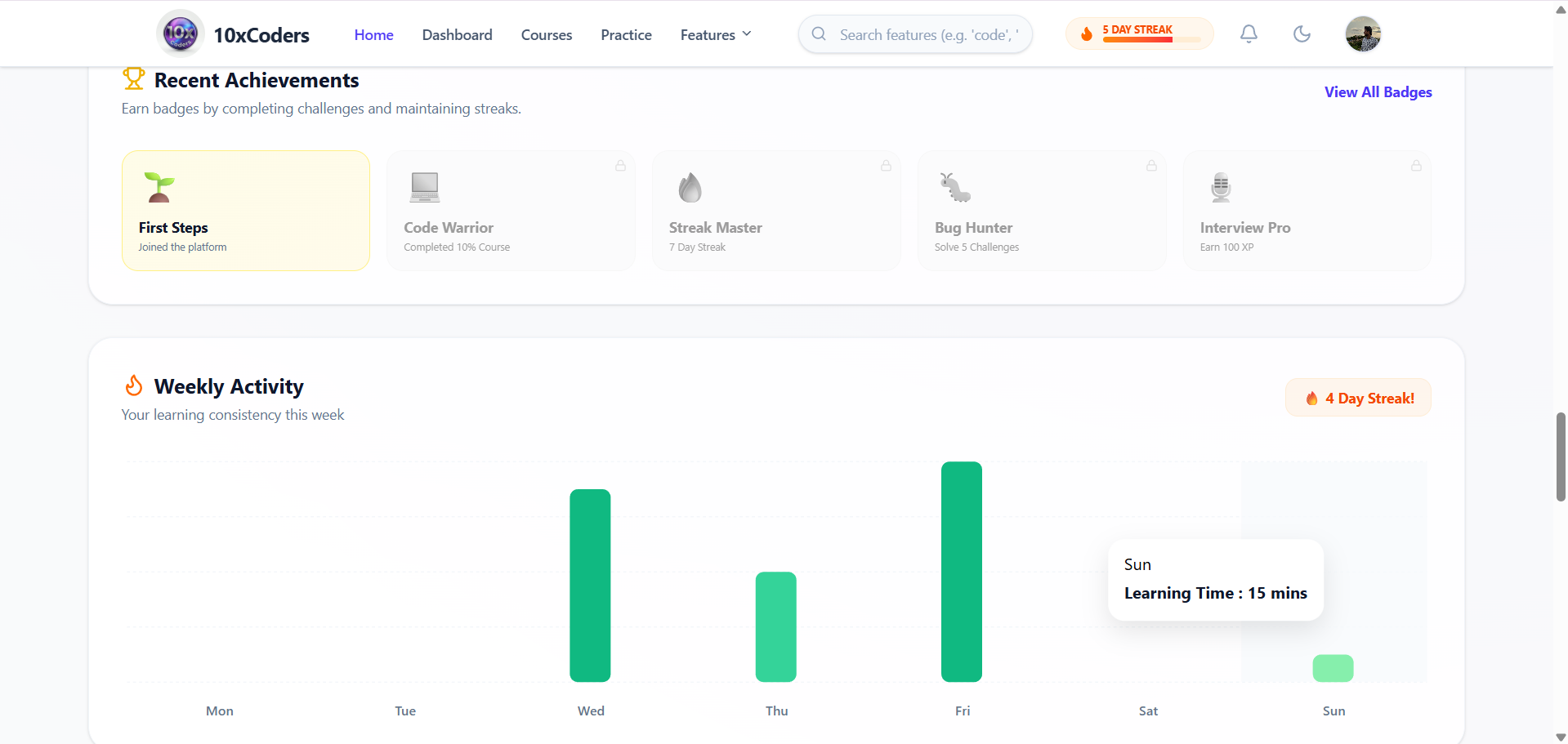This screenshot has height=744, width=1568.
Task: Open the View All Badges link
Action: pyautogui.click(x=1378, y=92)
